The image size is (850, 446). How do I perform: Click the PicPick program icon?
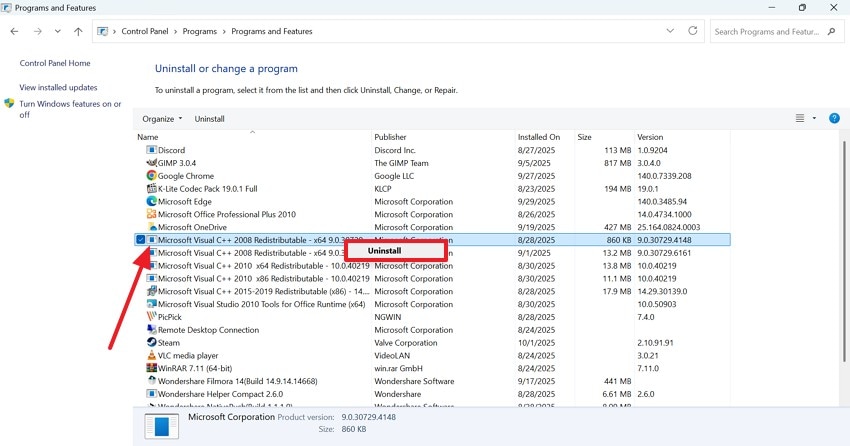coord(152,317)
